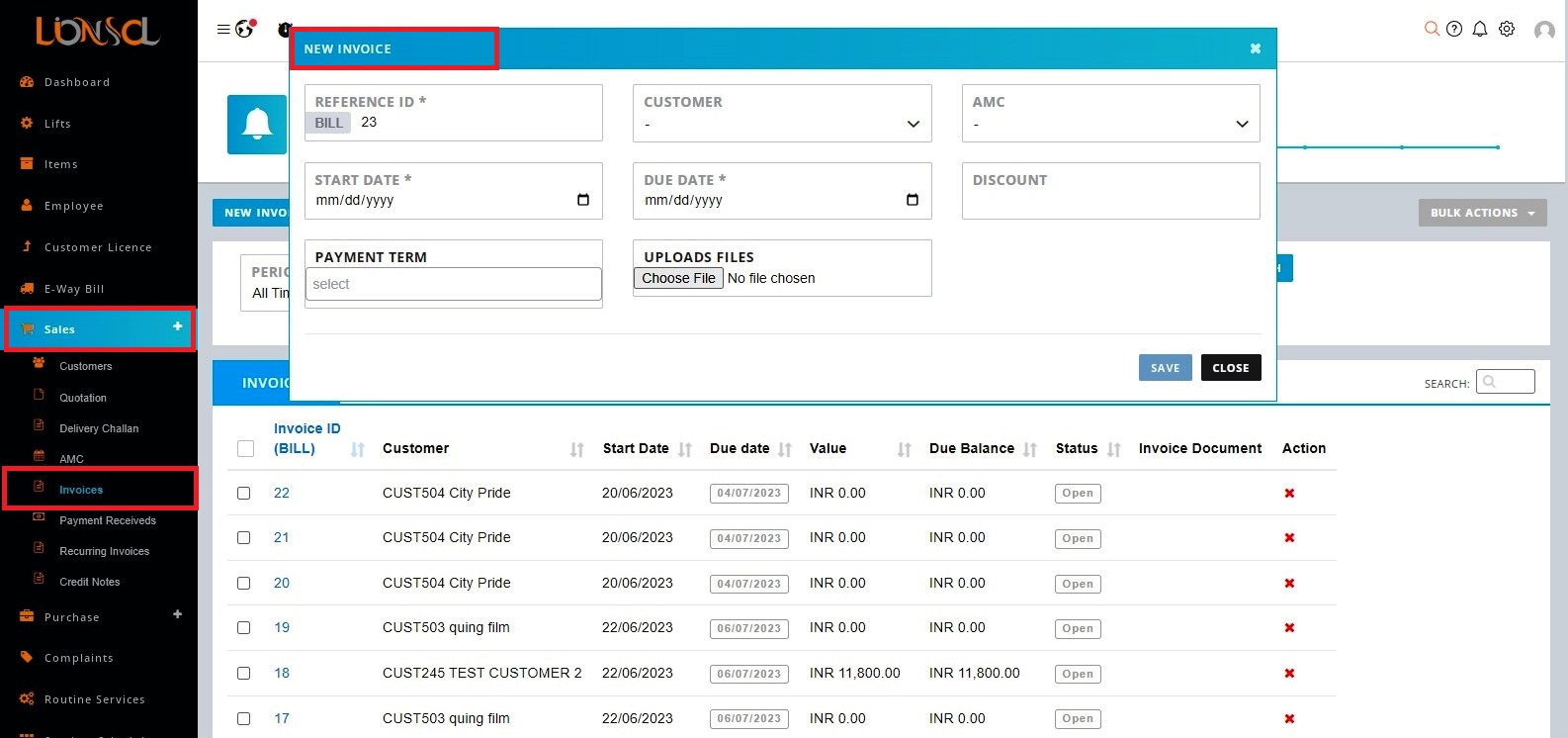Image resolution: width=1568 pixels, height=738 pixels.
Task: Sort table by Status column arrows
Action: click(x=1114, y=450)
